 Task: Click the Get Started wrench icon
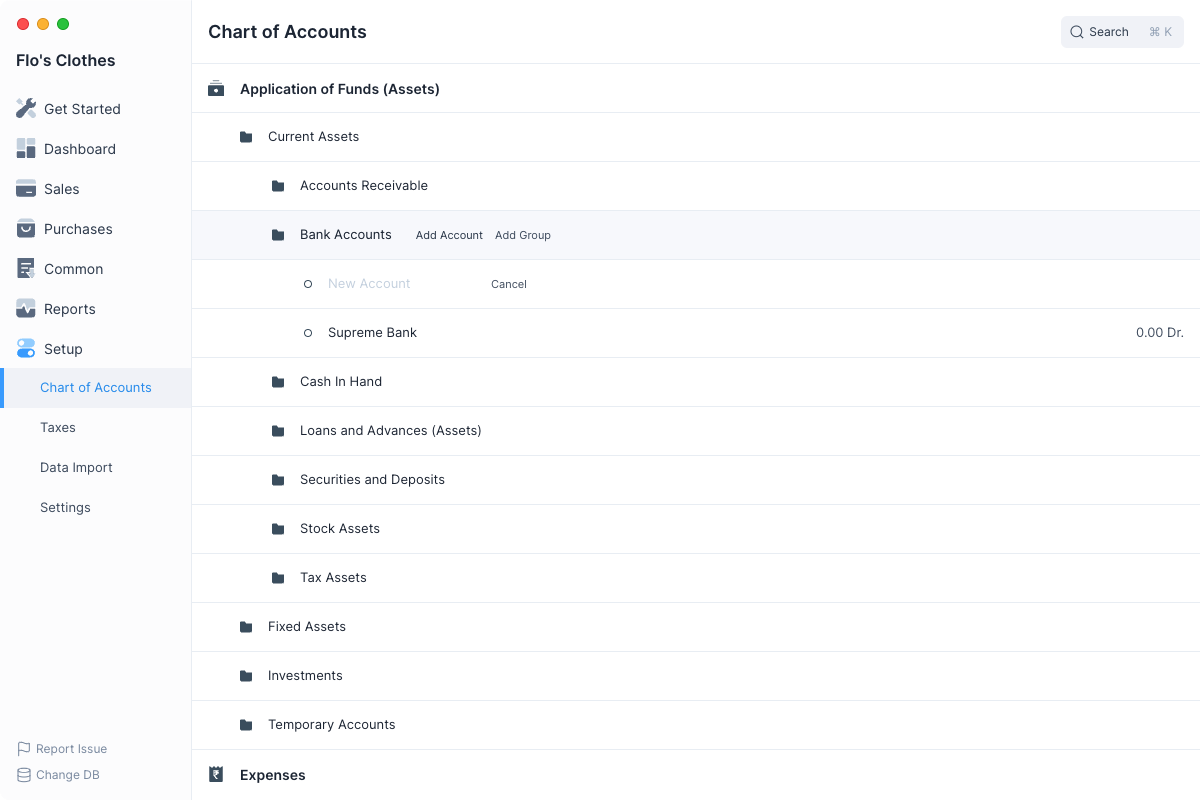pyautogui.click(x=26, y=109)
